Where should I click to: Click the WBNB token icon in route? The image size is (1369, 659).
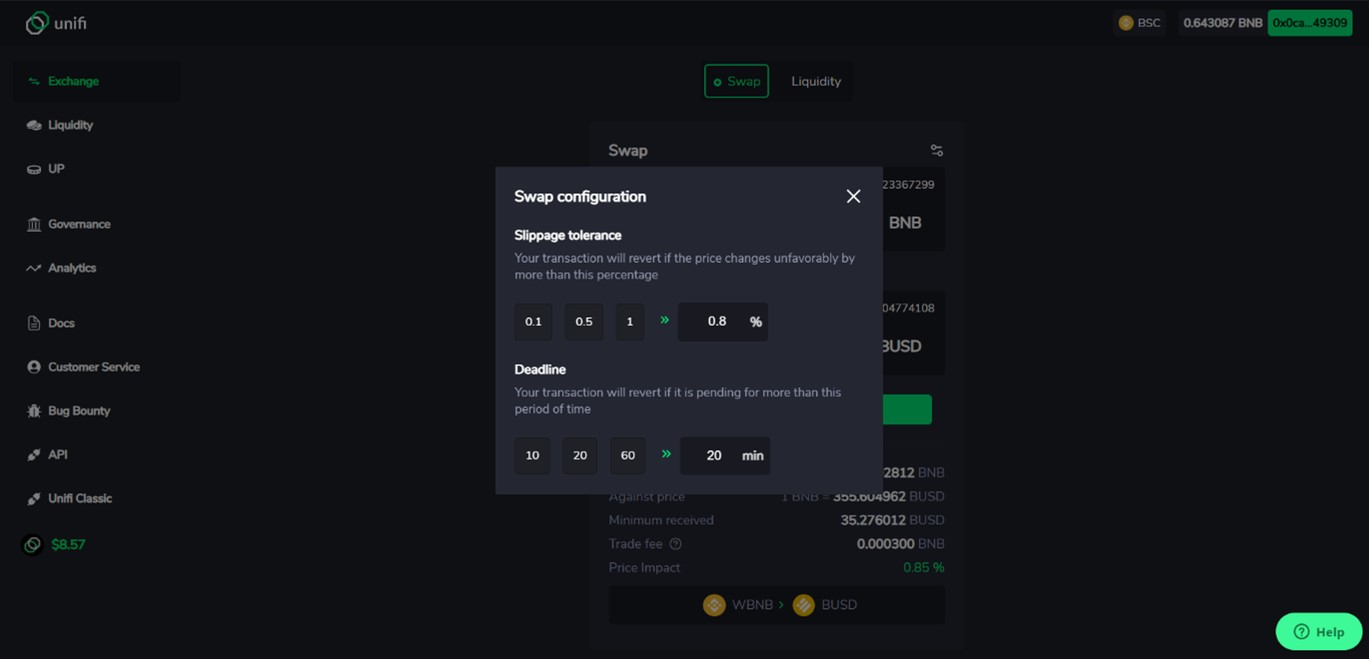714,605
